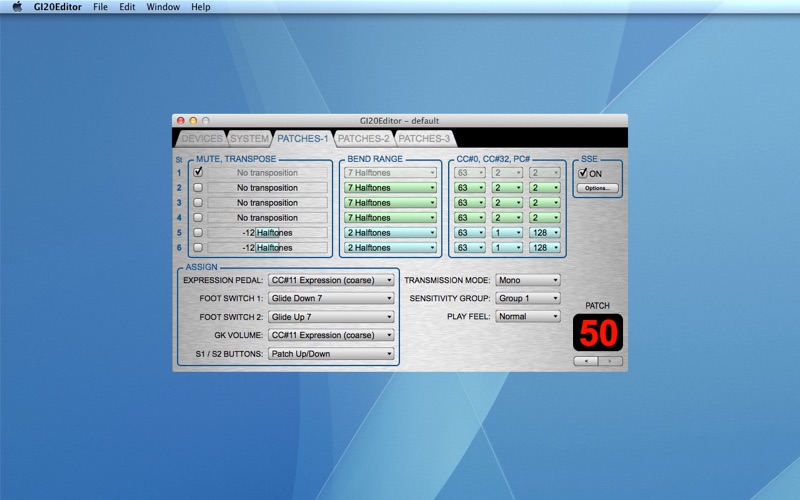
Task: Open string 6 CC#32 value 1 dropdown
Action: [x=507, y=247]
